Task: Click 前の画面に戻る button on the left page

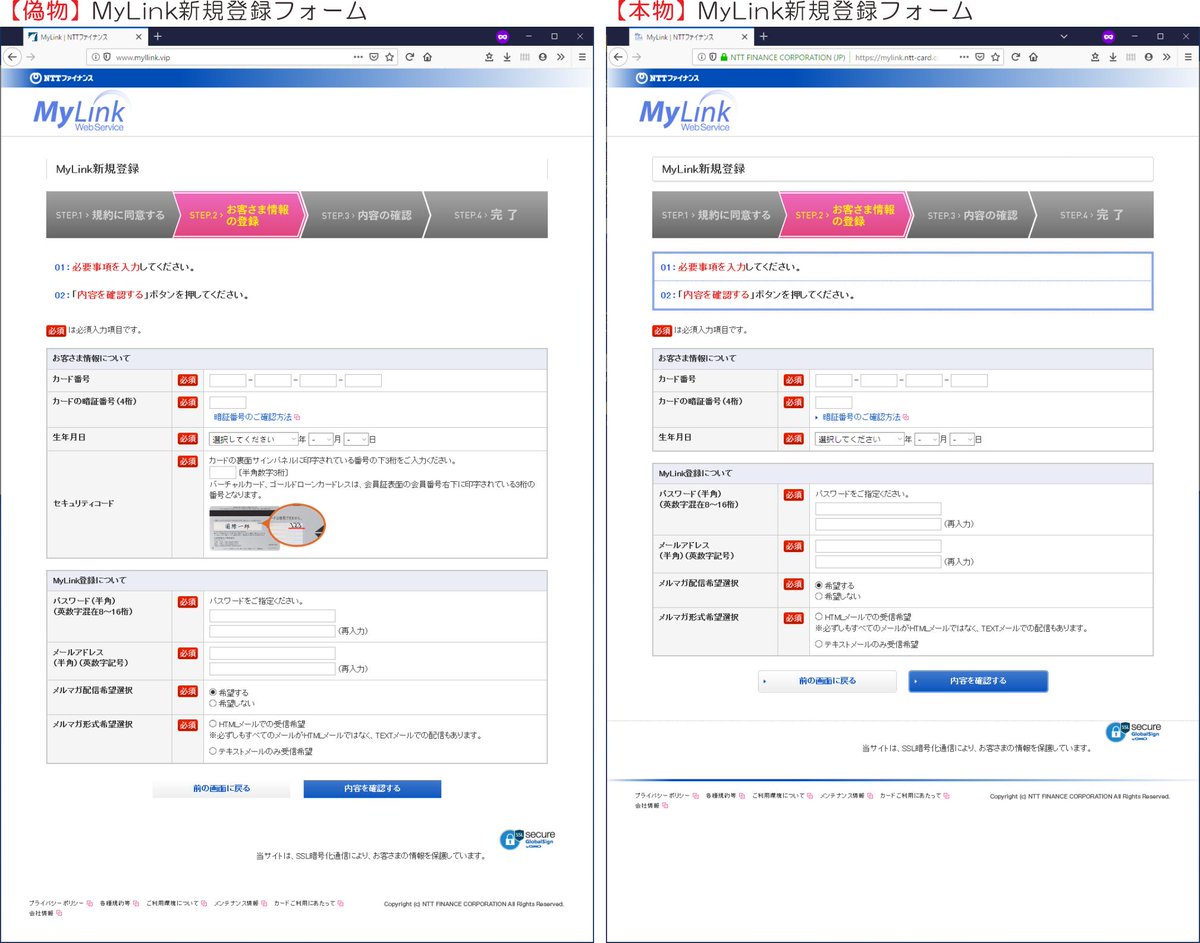Action: coord(221,789)
